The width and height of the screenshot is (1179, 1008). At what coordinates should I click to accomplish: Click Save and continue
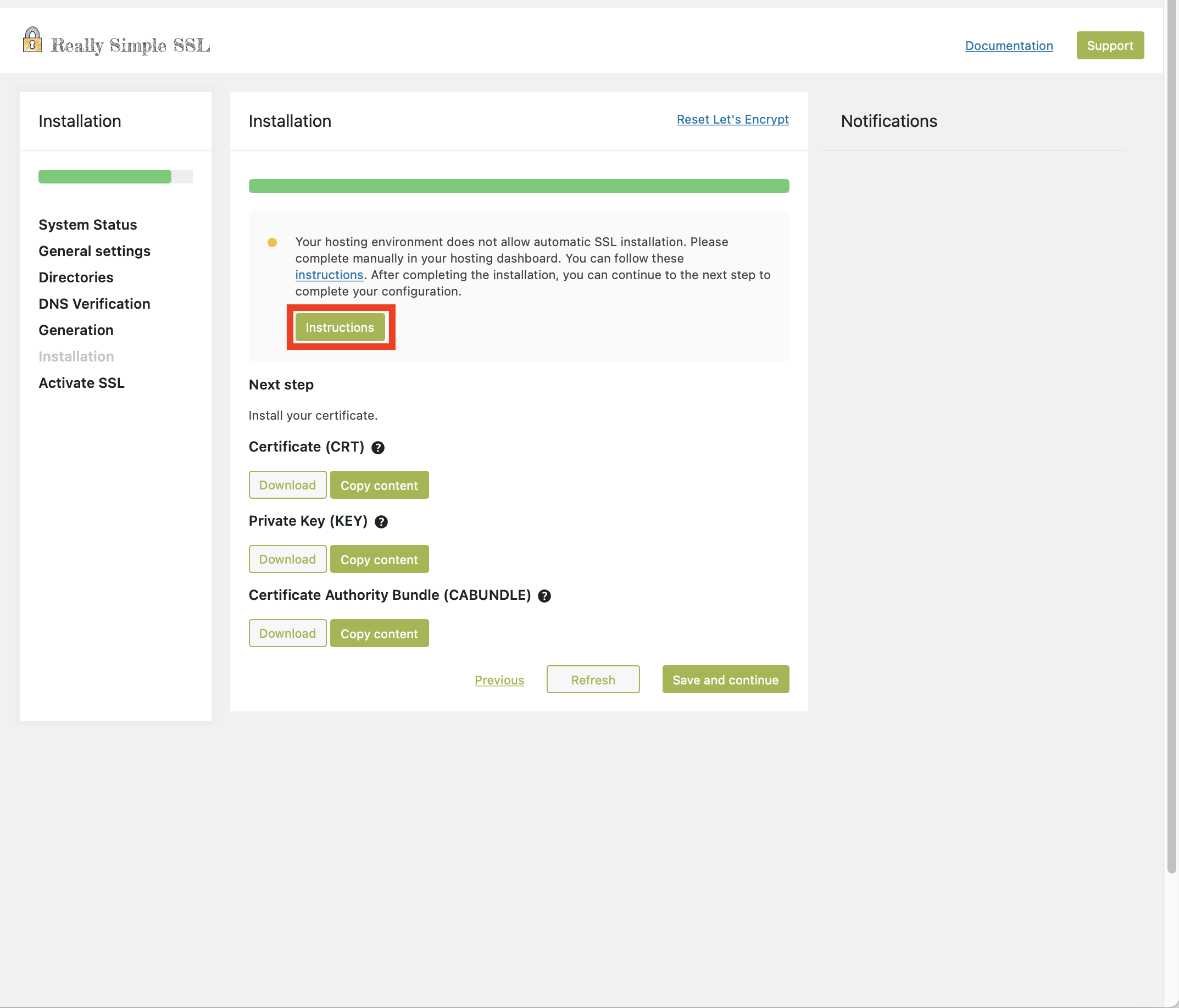coord(726,679)
